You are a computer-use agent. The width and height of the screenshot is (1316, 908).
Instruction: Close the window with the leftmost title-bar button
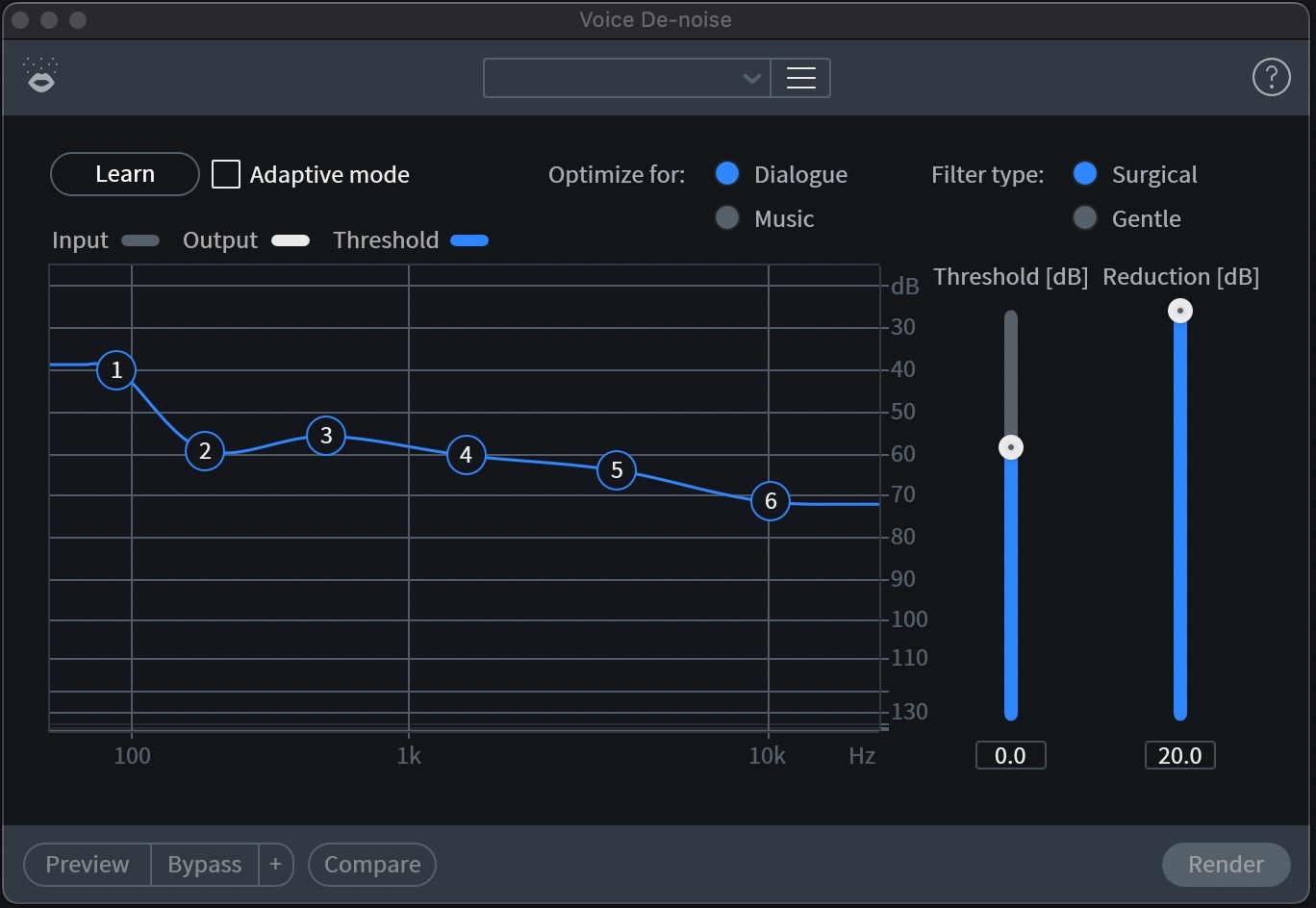(20, 20)
